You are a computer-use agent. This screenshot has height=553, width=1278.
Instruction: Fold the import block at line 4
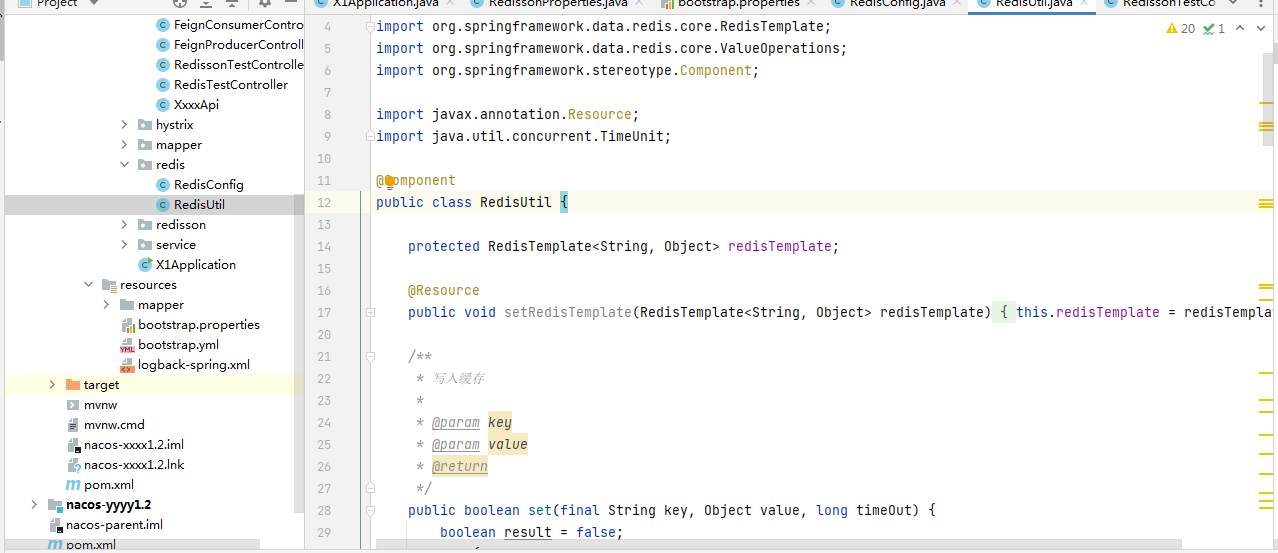point(370,26)
